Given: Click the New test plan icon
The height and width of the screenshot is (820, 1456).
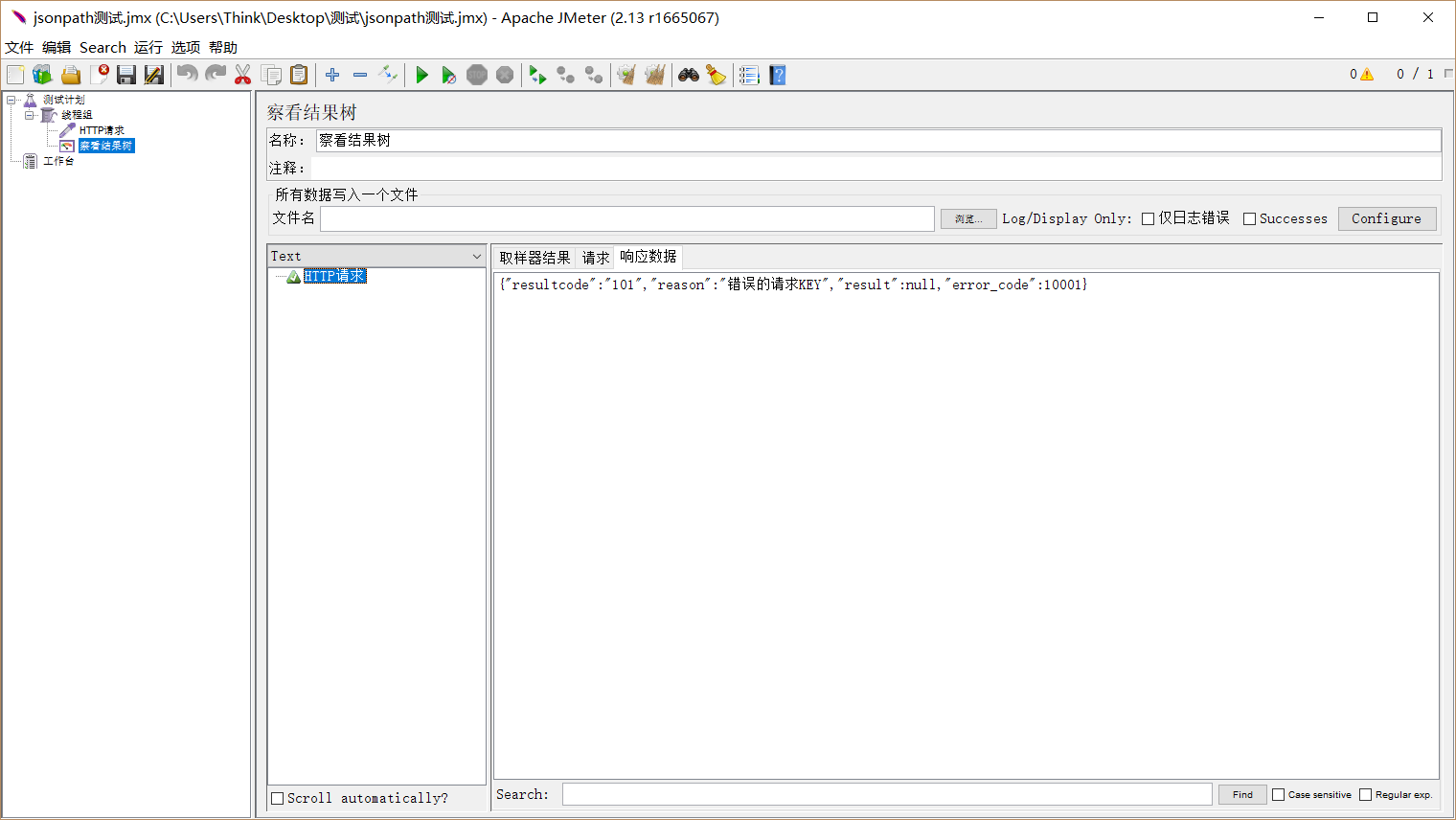Looking at the screenshot, I should pos(15,75).
